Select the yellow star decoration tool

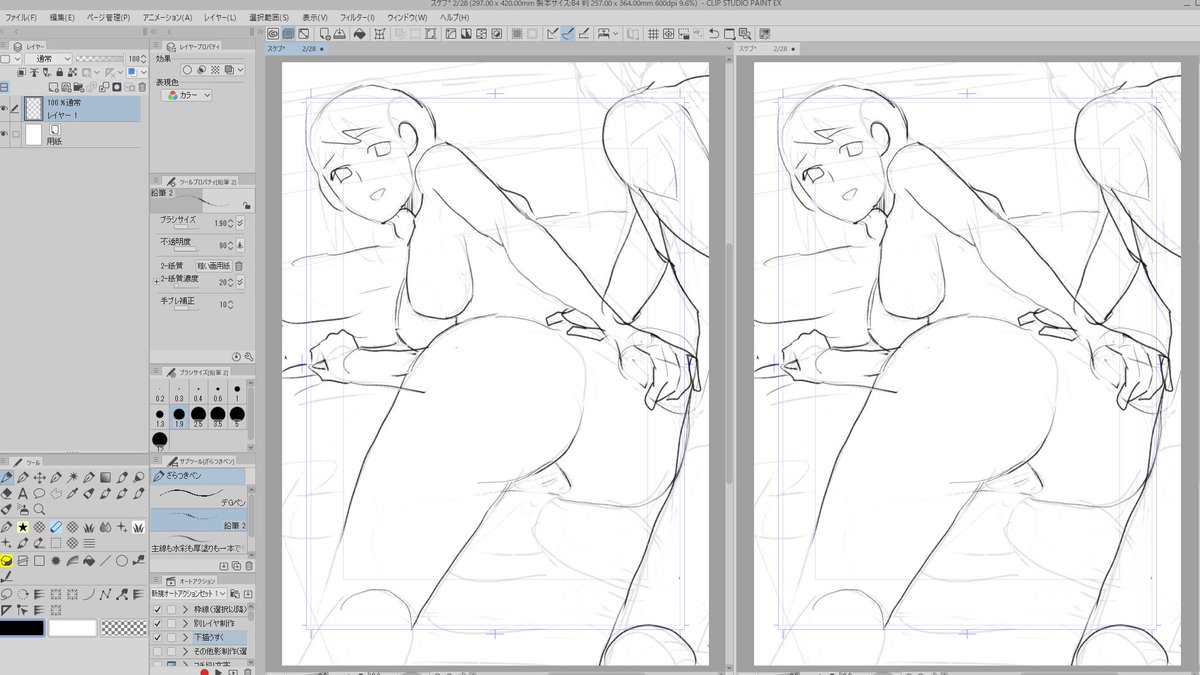22,527
